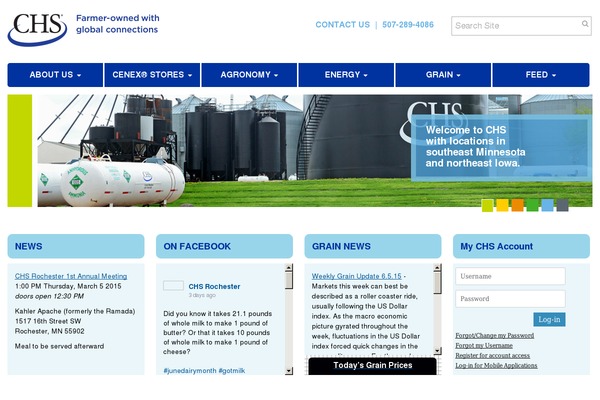This screenshot has height=400, width=600.
Task: Expand the Agronomy menu
Action: [x=249, y=75]
